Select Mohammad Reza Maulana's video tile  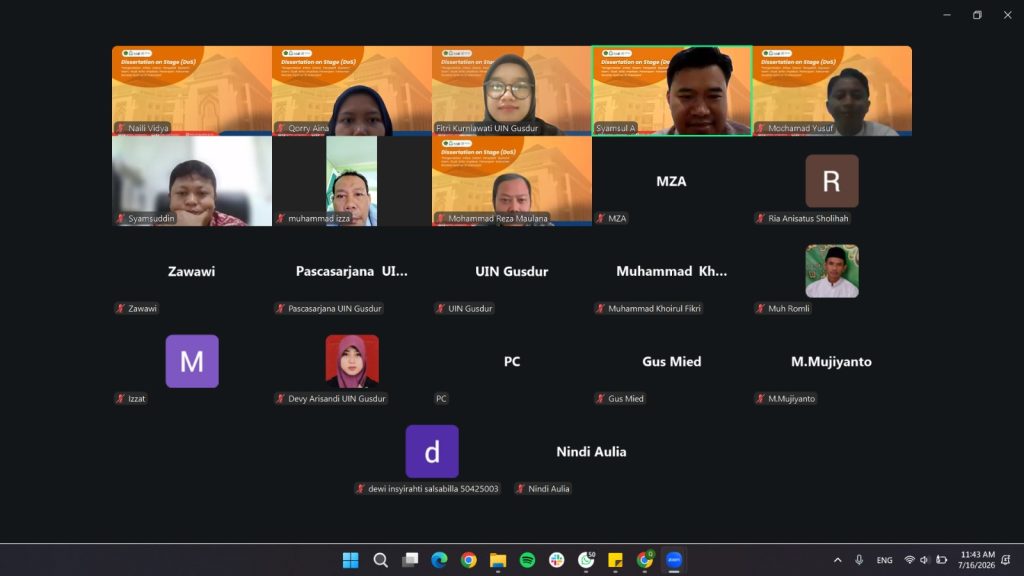click(x=512, y=181)
